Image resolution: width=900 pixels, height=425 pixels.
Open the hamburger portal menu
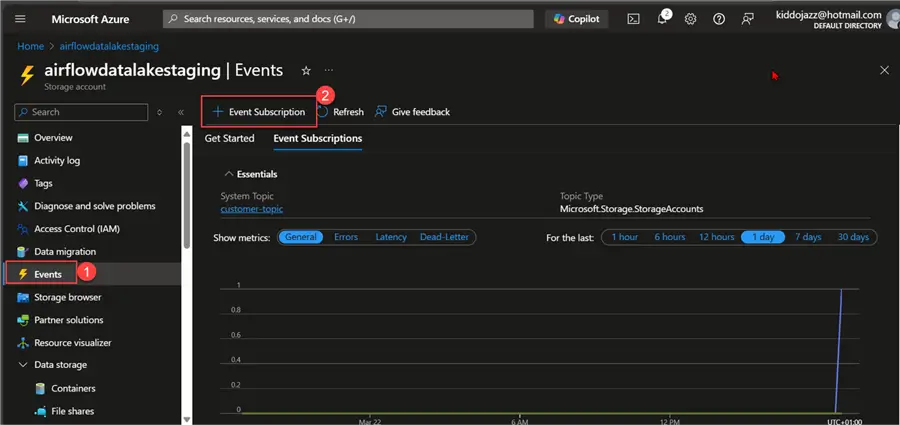(x=20, y=19)
